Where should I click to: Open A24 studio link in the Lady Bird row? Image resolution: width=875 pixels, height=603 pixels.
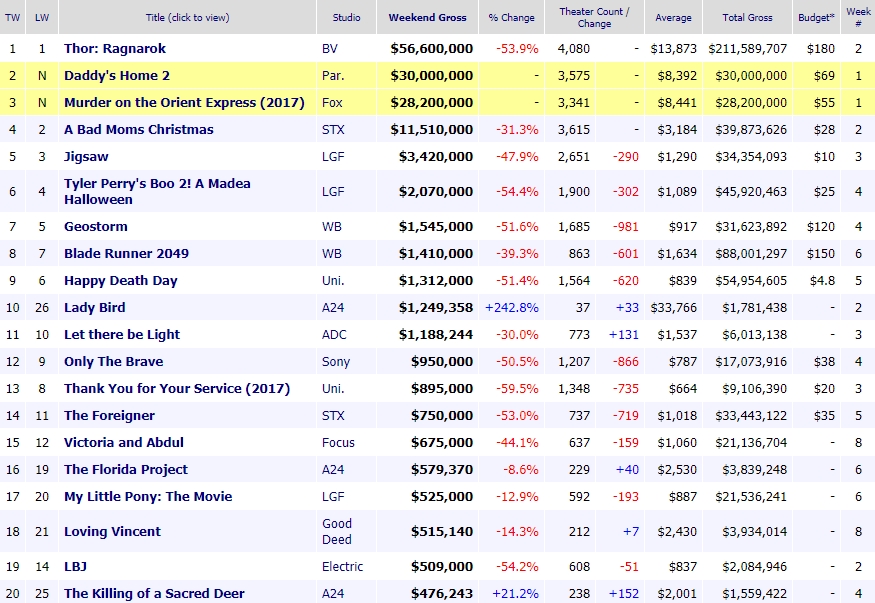(x=333, y=307)
